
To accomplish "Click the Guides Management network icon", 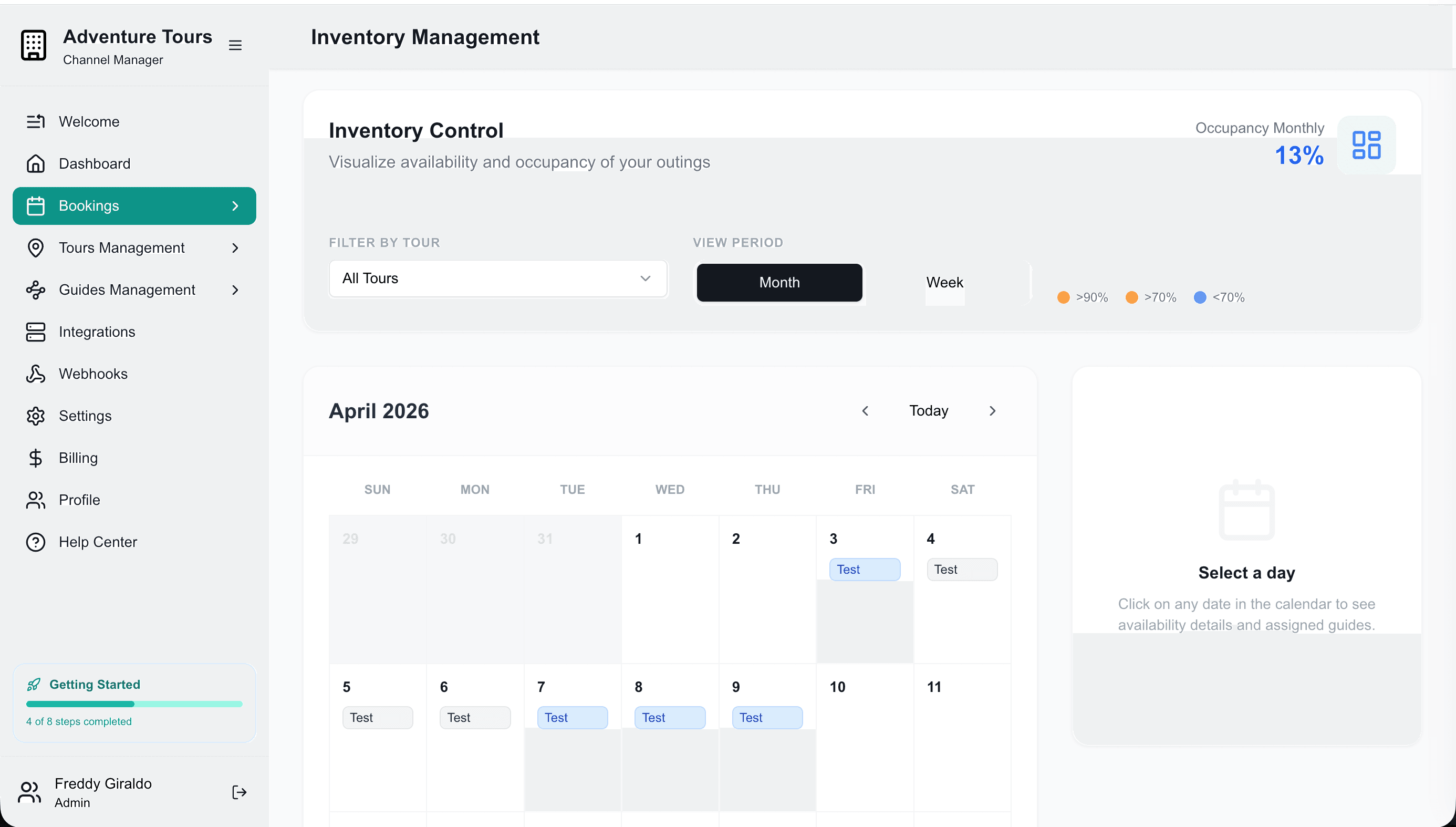I will [35, 290].
